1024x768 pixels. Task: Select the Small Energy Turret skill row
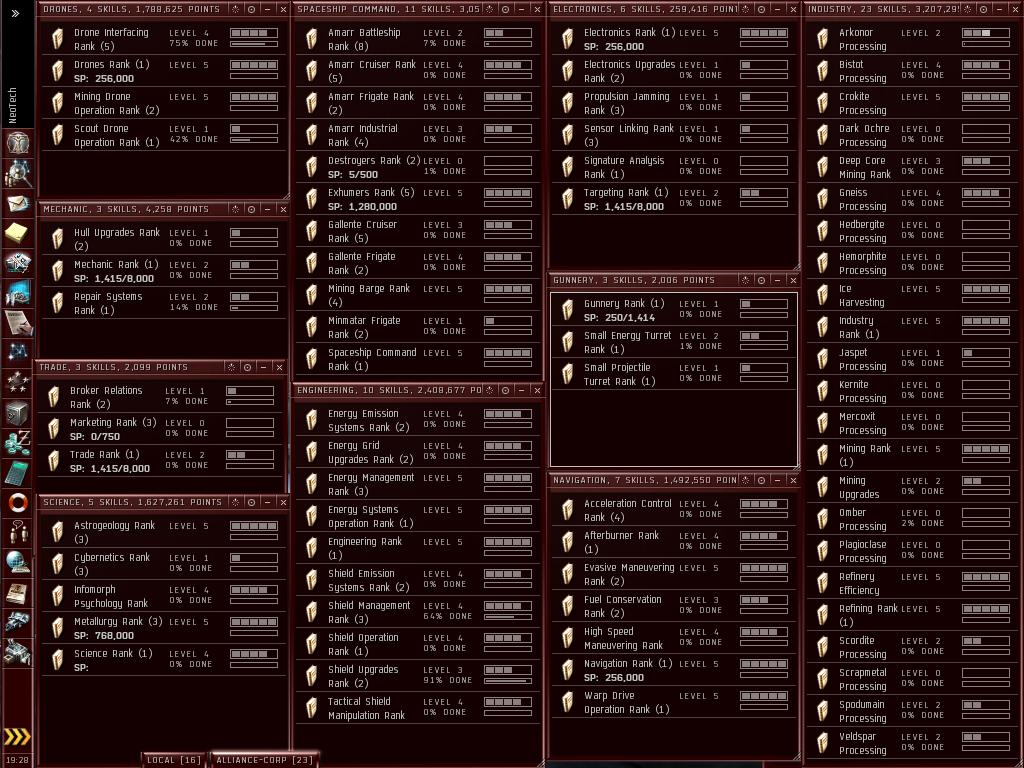(675, 342)
